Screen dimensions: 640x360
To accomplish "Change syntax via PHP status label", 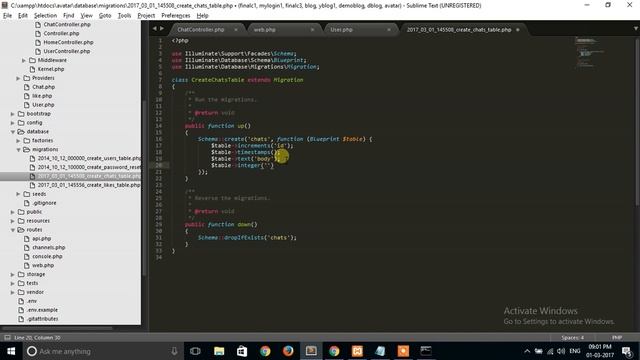I will 617,338.
